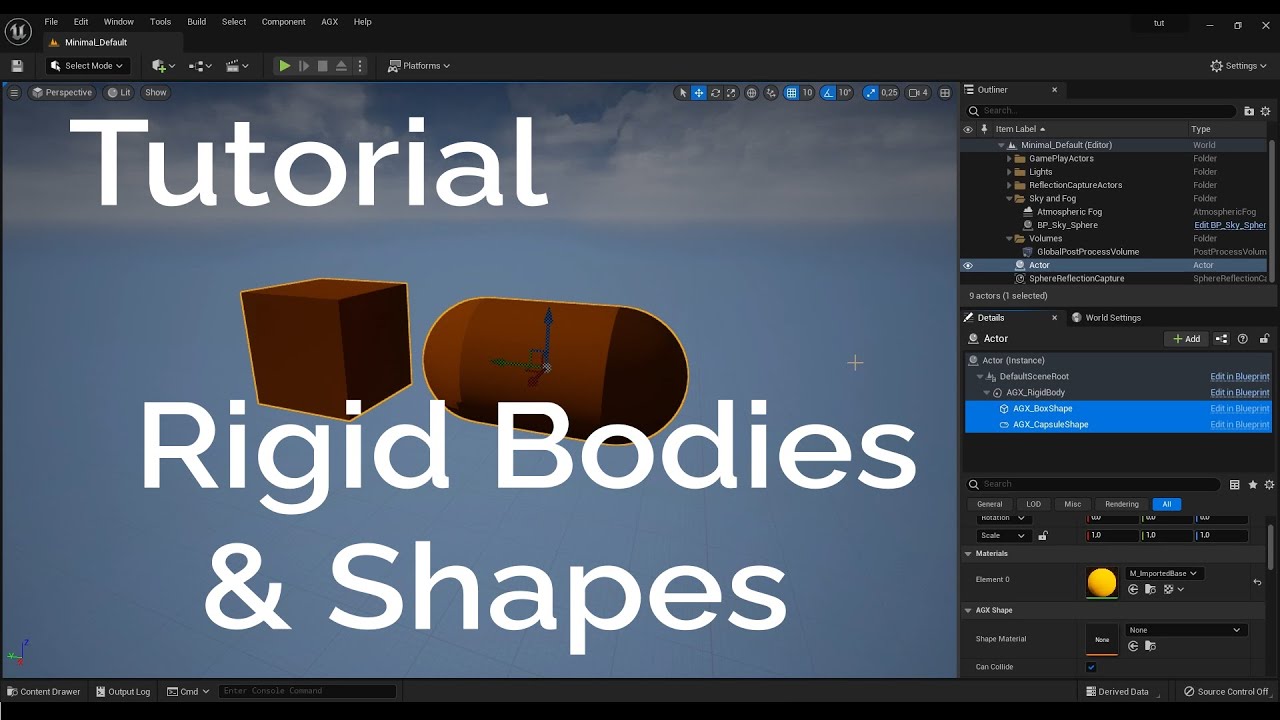Expand the GamePlayActors folder

[1010, 159]
